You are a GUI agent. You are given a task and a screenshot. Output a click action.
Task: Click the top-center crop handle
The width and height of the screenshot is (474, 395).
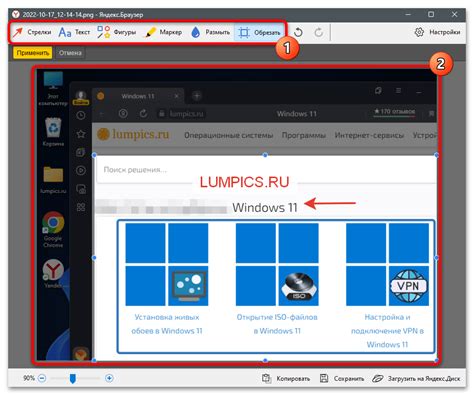tap(265, 155)
